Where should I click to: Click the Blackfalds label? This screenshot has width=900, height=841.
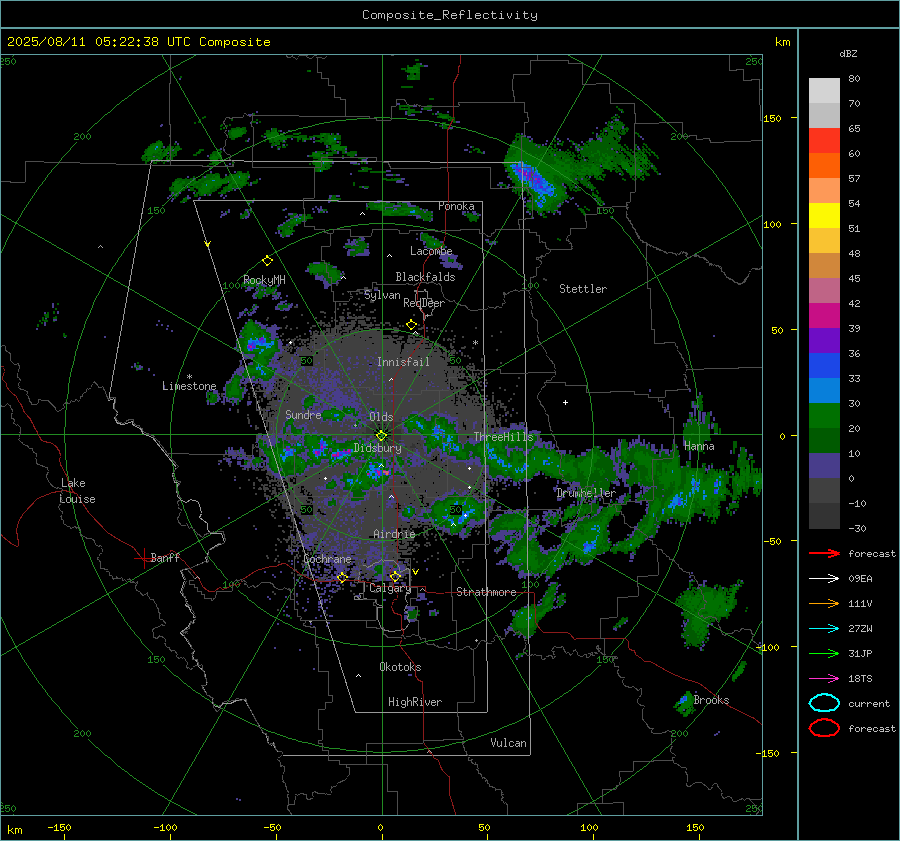click(425, 277)
